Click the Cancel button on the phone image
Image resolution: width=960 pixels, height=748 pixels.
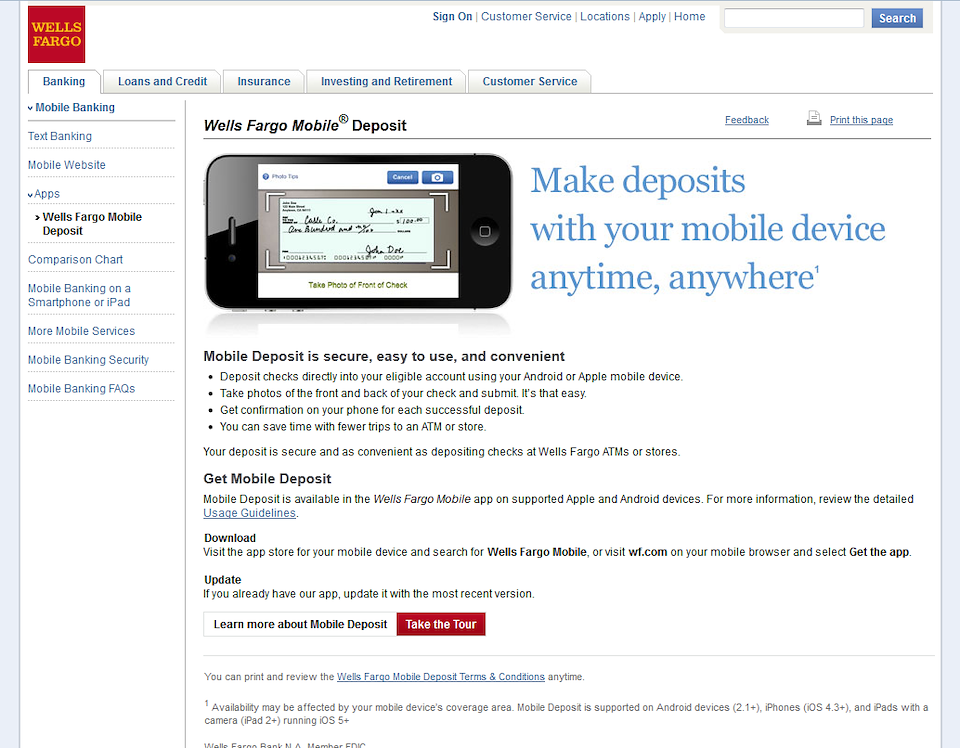point(403,177)
